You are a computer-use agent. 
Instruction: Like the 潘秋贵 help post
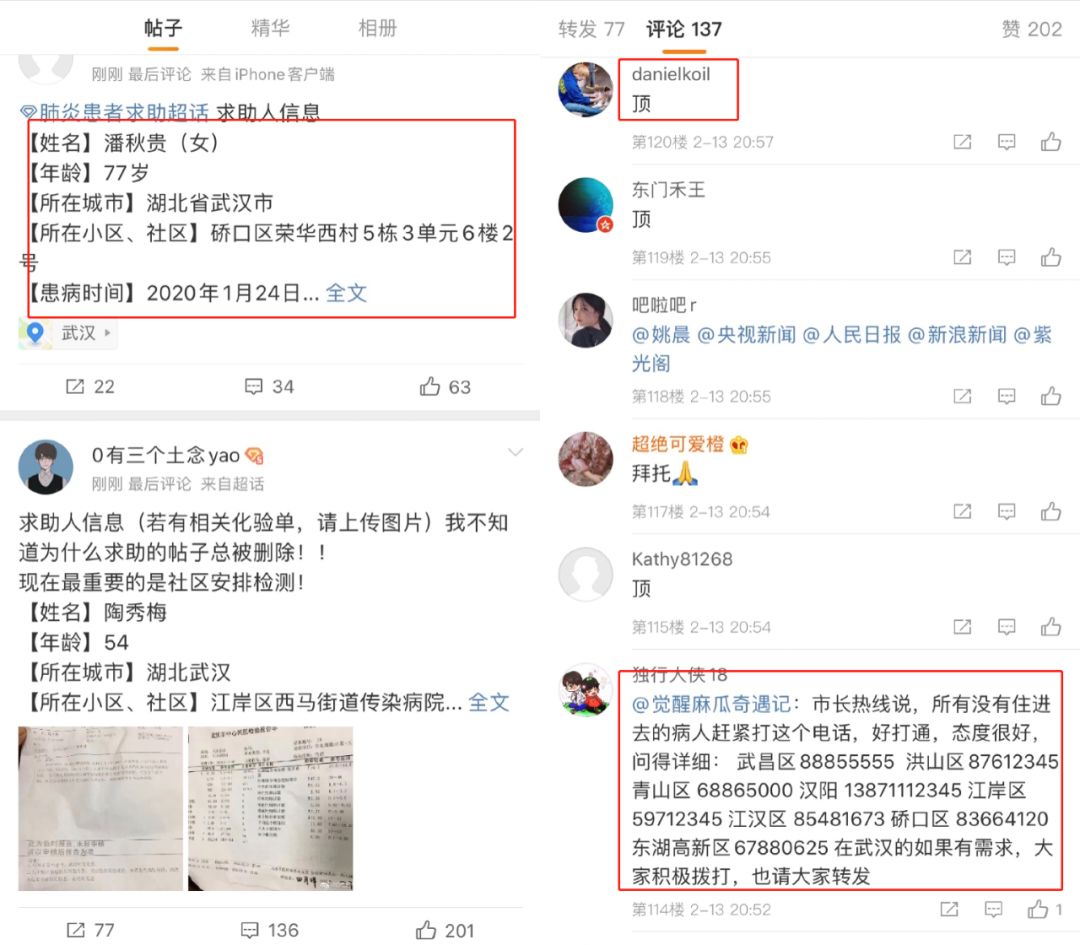445,386
